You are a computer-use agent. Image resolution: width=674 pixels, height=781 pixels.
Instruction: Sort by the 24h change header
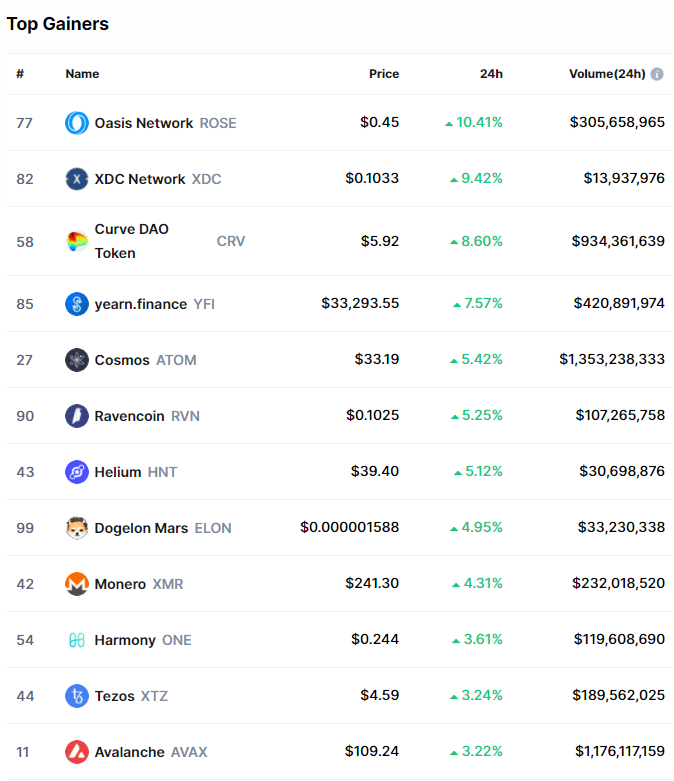click(491, 74)
